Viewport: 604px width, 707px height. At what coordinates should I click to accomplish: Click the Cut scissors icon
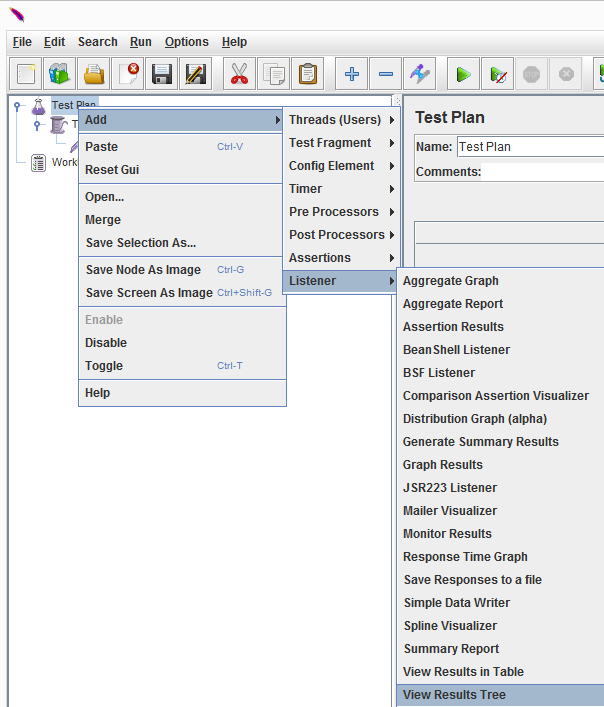239,73
